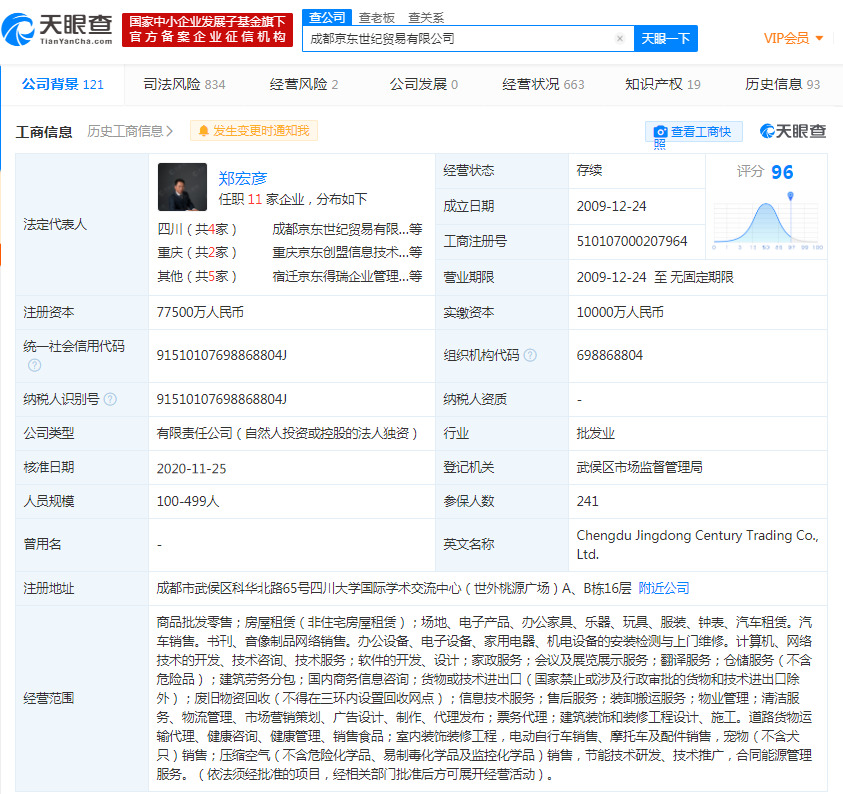Click business status value 存续
843x794 pixels.
pos(589,171)
